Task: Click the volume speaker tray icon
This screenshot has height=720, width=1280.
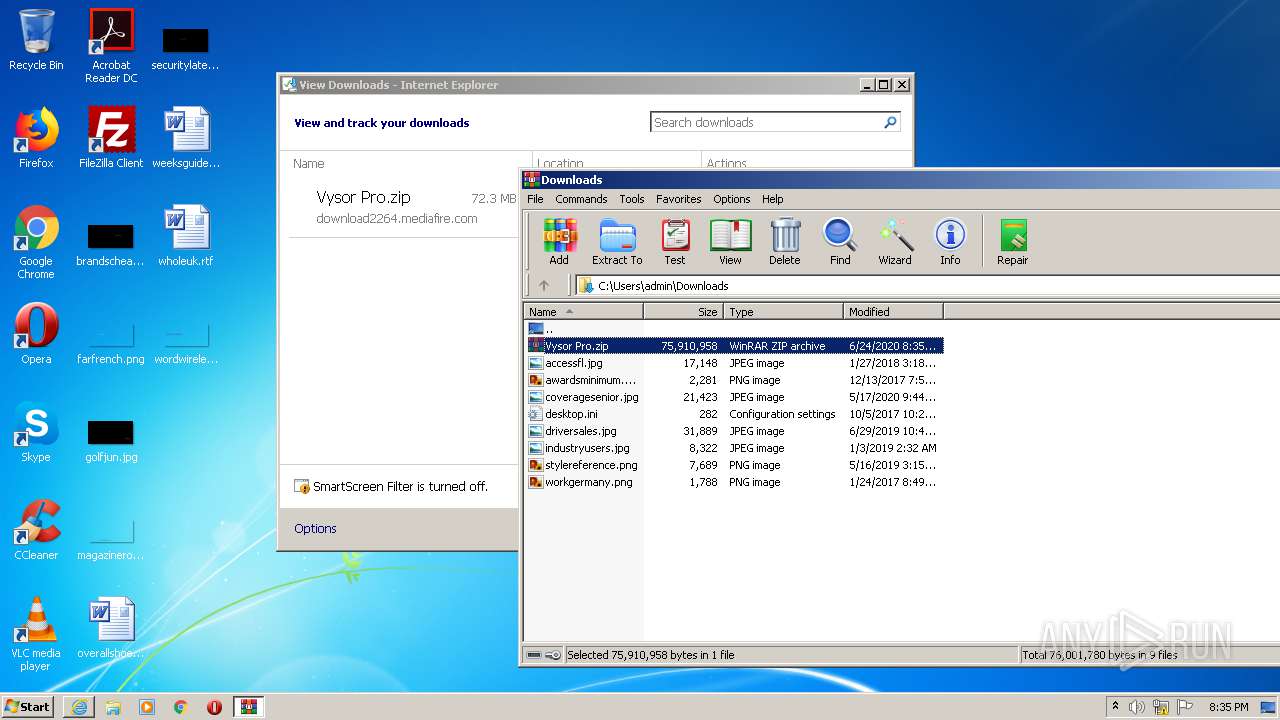Action: click(x=1137, y=707)
